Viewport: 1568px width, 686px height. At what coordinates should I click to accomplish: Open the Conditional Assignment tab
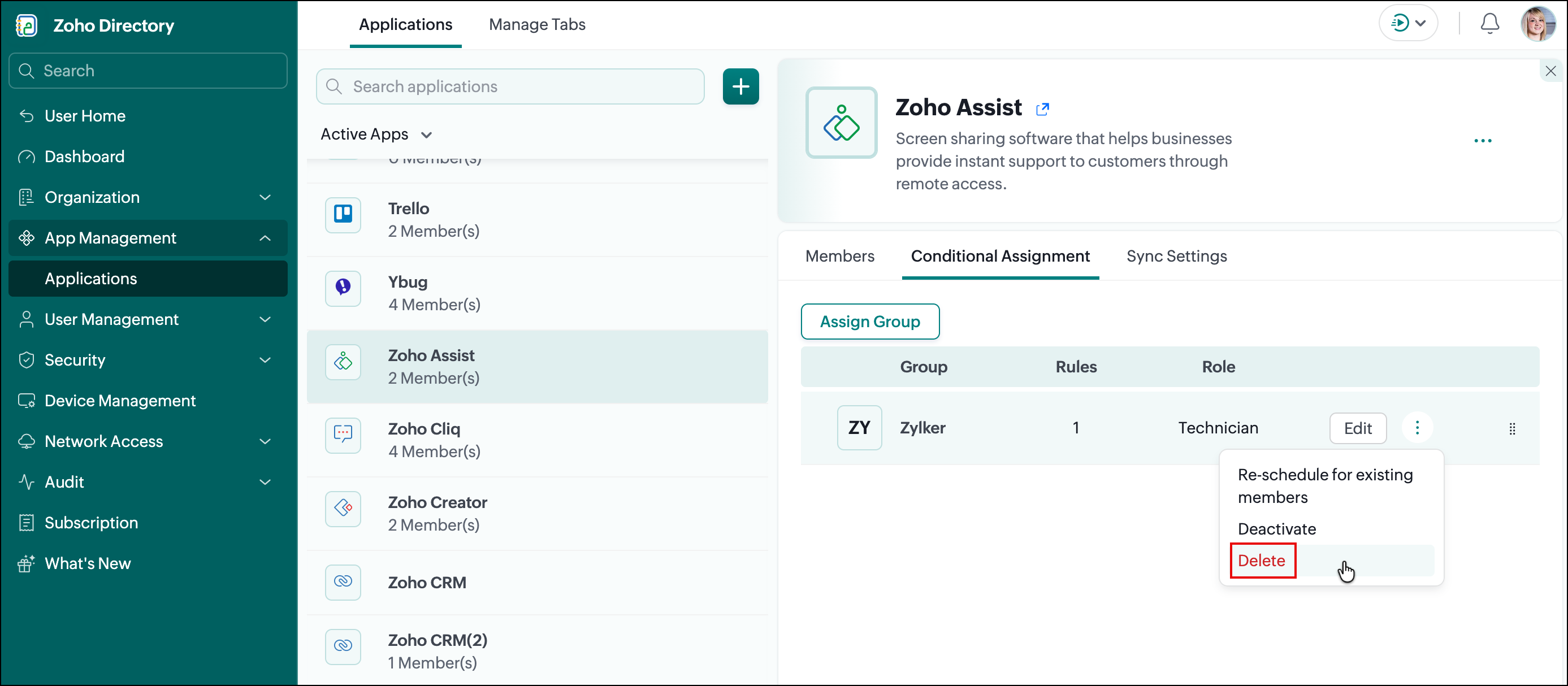click(x=1000, y=256)
